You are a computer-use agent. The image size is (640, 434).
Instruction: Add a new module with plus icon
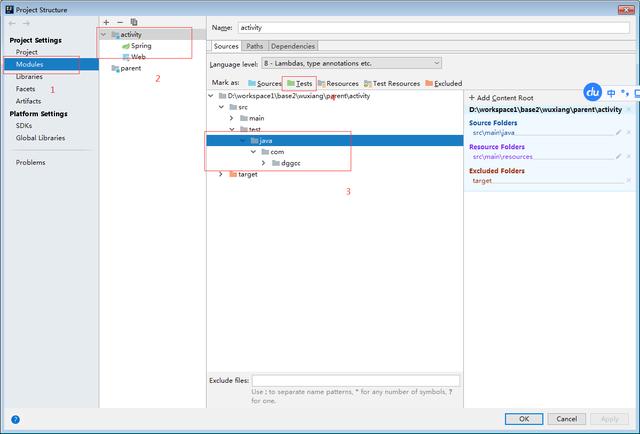point(106,22)
